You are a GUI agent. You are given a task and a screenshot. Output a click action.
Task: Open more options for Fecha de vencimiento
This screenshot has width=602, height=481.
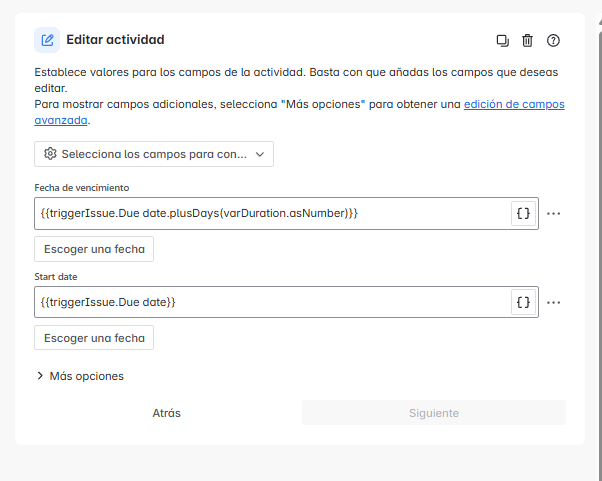tap(553, 213)
